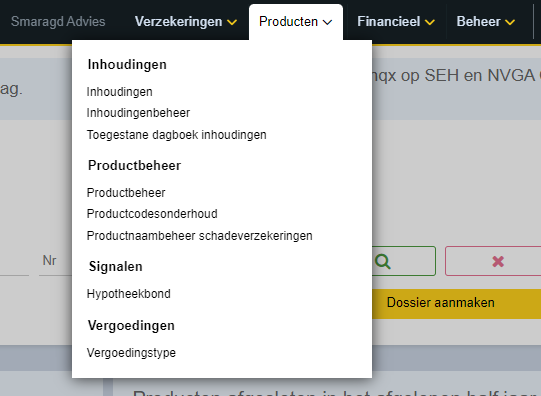Screen dimensions: 541x396
Task: Click the Beheer menu label
Action: point(478,21)
